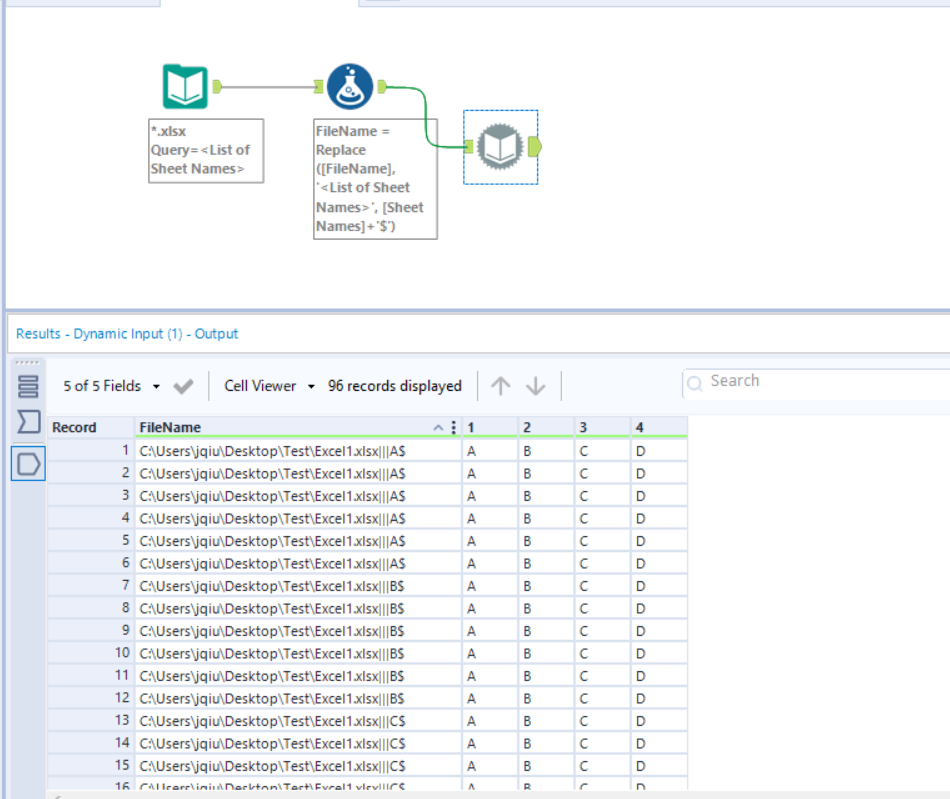Select the Input Data tool on the canvas
Screen dimensions: 950x799
click(x=184, y=86)
